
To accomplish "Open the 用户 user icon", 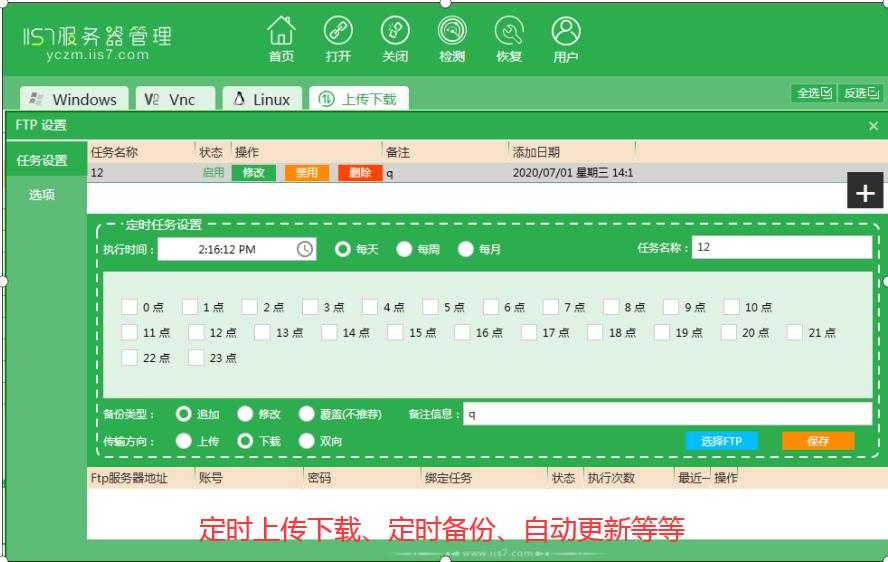I will (x=566, y=38).
